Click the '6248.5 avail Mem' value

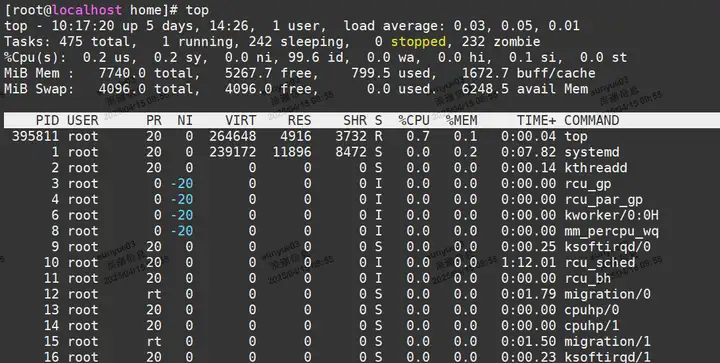pos(524,89)
